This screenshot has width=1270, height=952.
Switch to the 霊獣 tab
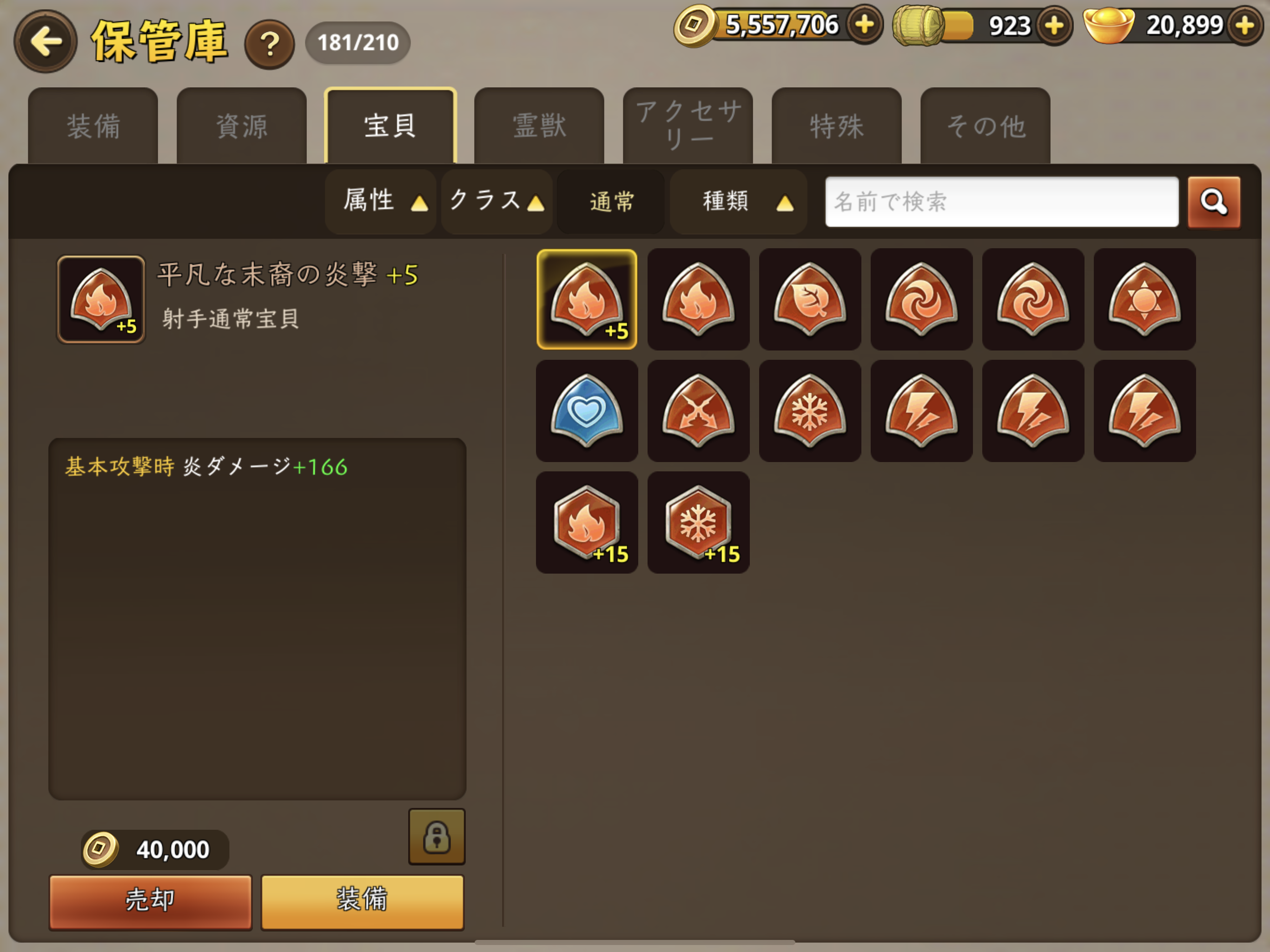[539, 126]
